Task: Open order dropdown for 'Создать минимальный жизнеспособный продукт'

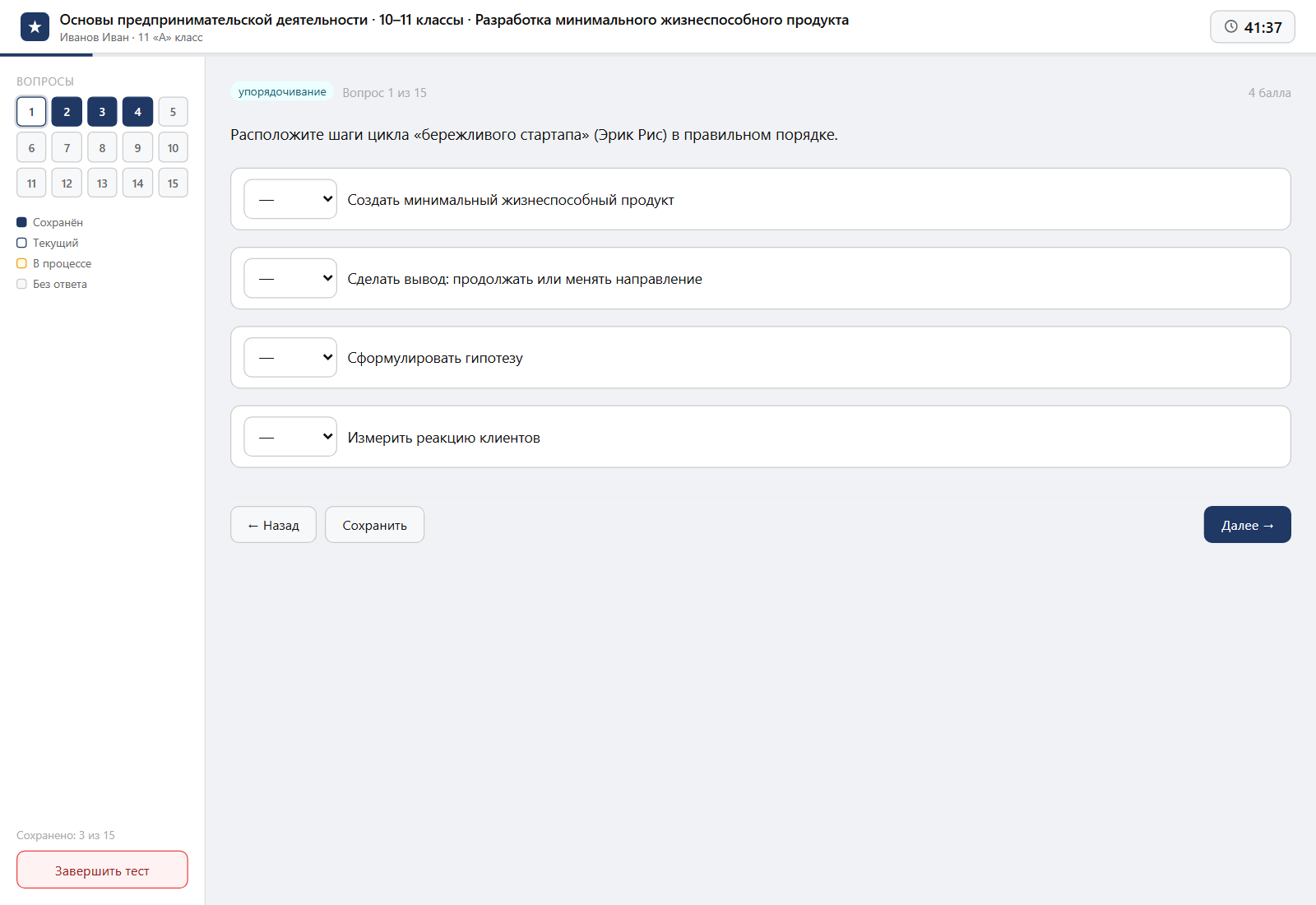Action: pyautogui.click(x=290, y=199)
